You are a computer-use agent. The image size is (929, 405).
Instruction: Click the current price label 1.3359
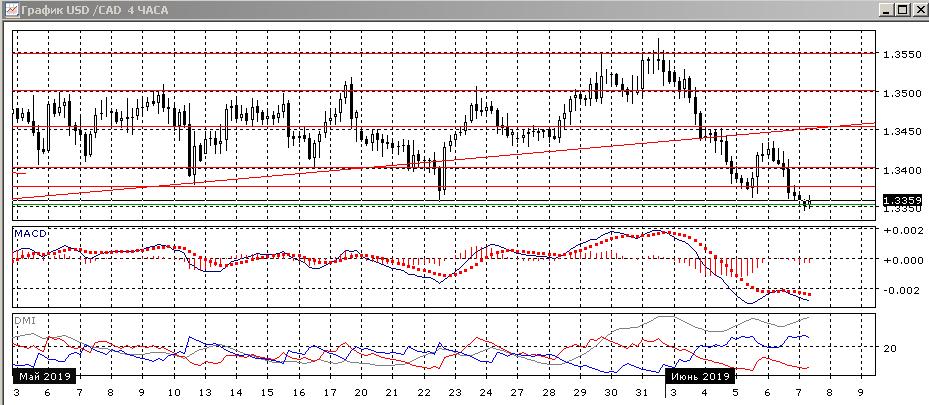pos(899,201)
